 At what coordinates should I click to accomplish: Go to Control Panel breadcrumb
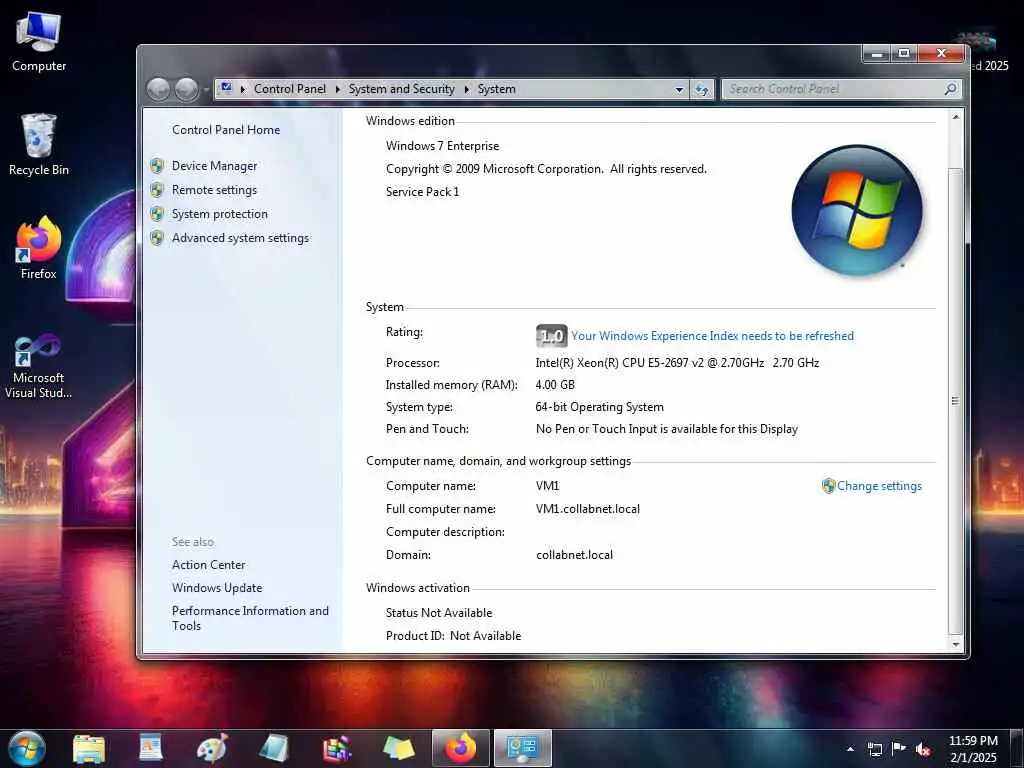[289, 89]
